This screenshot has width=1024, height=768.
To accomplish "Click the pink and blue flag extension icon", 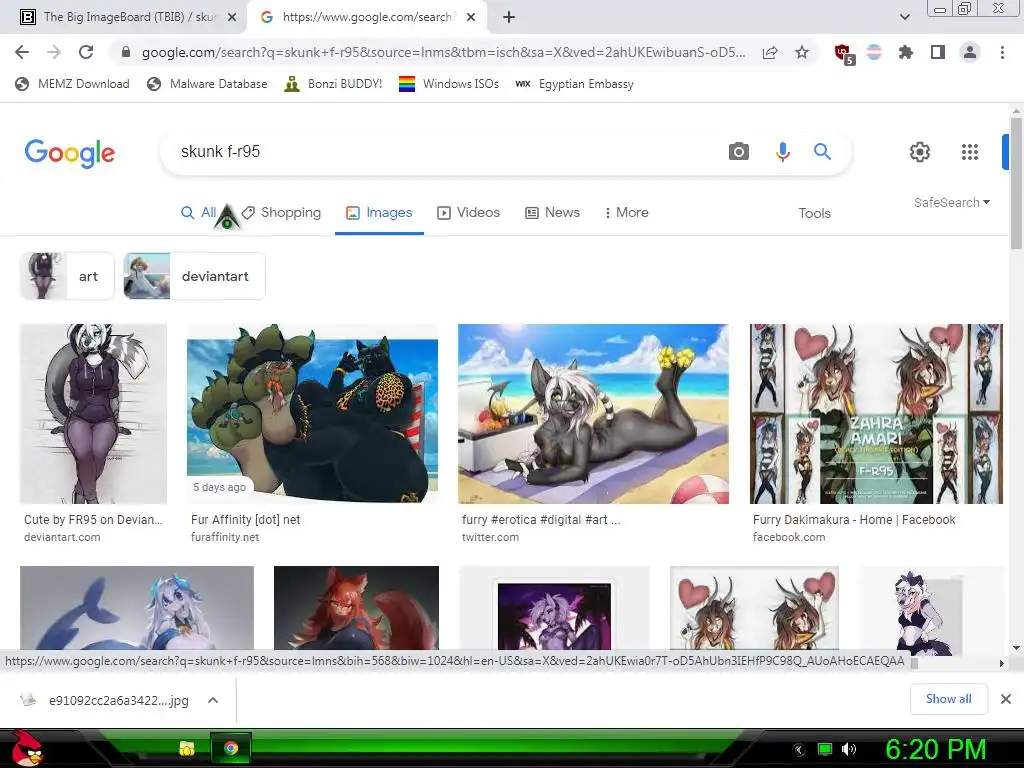I will point(874,52).
